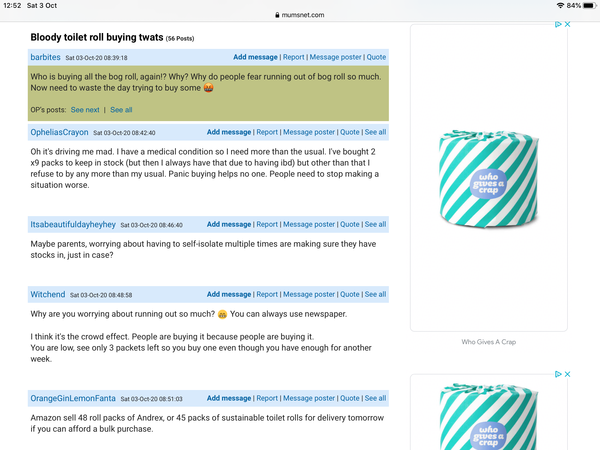Report Witchend's post
The width and height of the screenshot is (600, 450).
coord(267,294)
